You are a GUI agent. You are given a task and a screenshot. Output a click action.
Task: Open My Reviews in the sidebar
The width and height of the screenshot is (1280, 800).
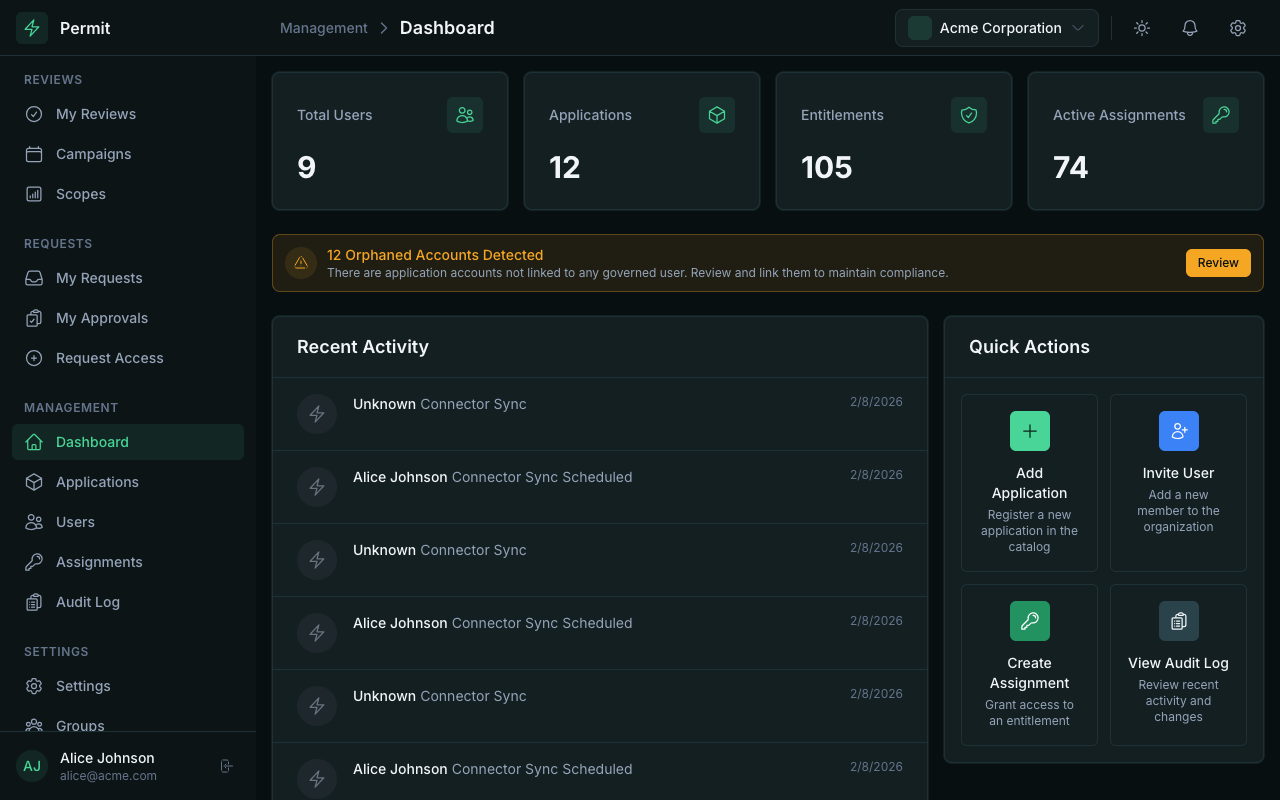[97, 114]
